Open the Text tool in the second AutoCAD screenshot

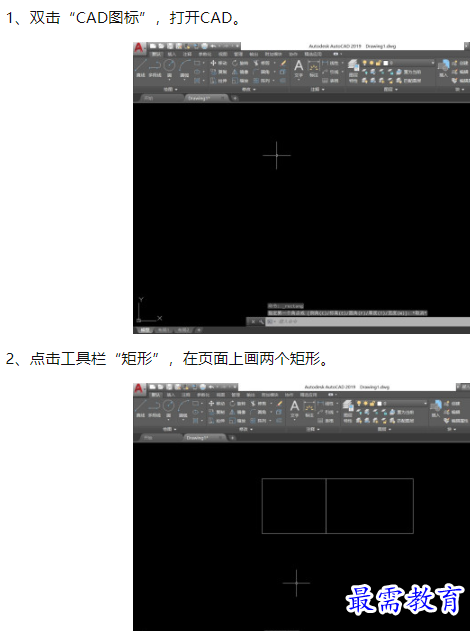[295, 408]
